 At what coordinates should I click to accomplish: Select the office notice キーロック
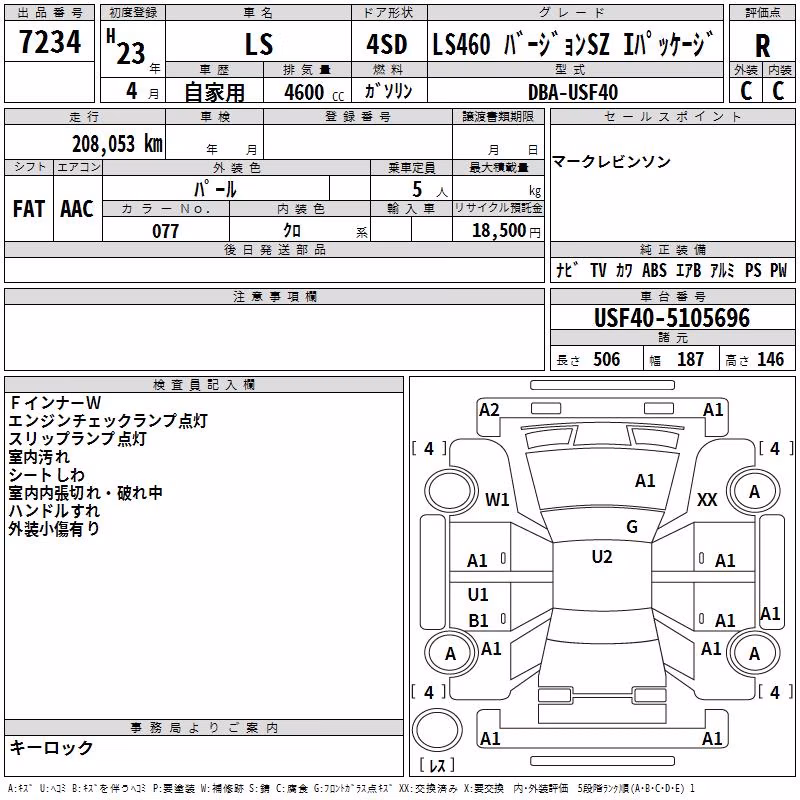click(51, 747)
